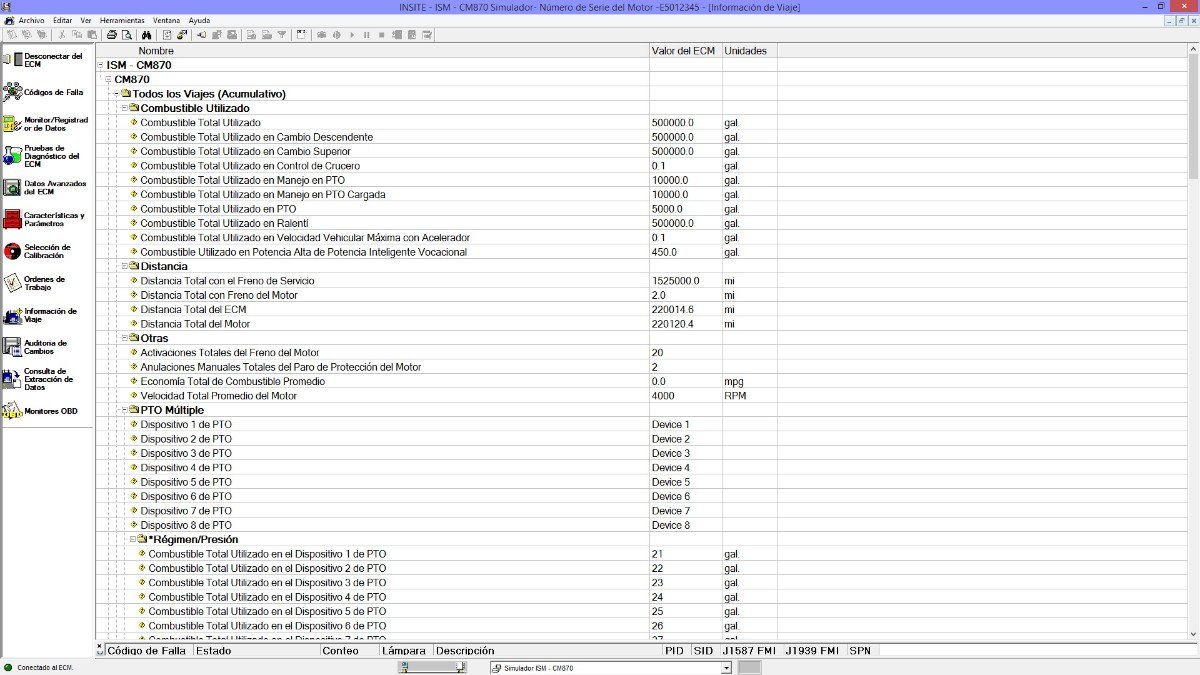Screen dimensions: 1200x675
Task: Open Datos Avanzados del ECM
Action: click(x=45, y=188)
